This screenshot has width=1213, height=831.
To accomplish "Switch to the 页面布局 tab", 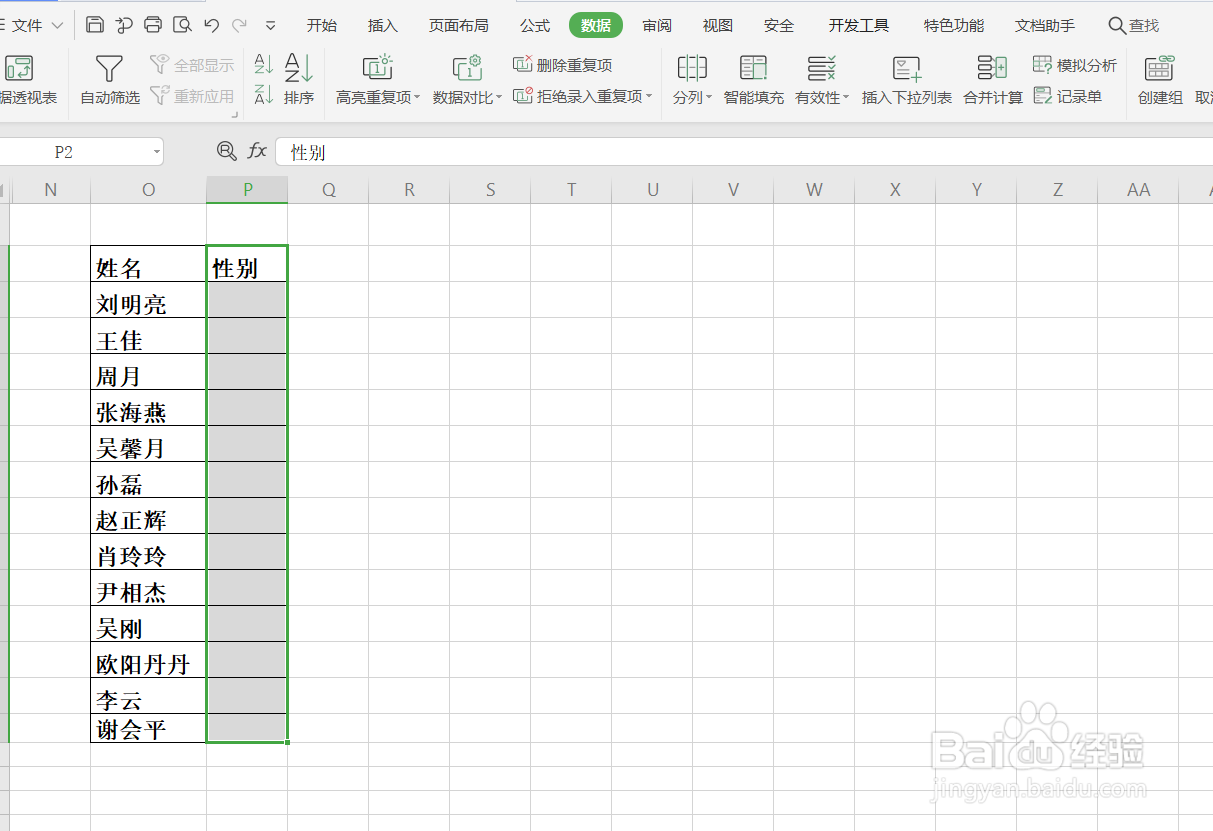I will pyautogui.click(x=459, y=25).
